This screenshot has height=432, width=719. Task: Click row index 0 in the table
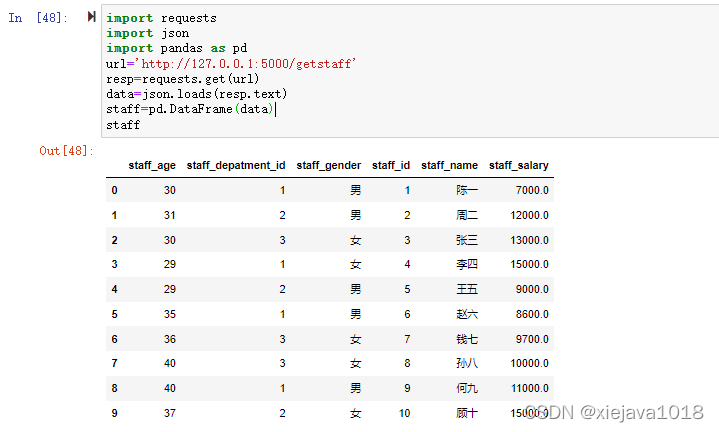coord(114,190)
